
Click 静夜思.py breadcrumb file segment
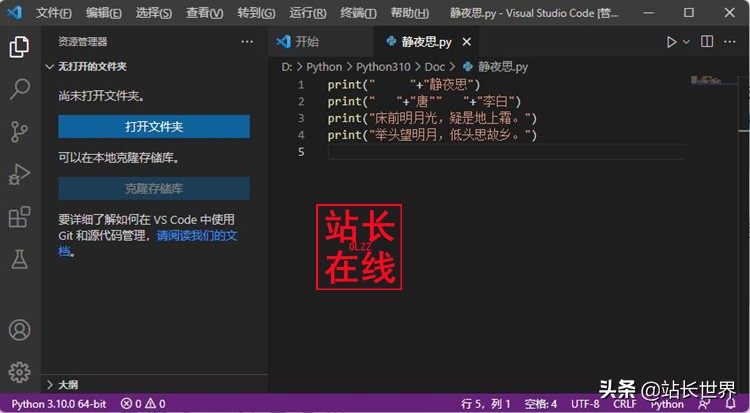pyautogui.click(x=496, y=67)
